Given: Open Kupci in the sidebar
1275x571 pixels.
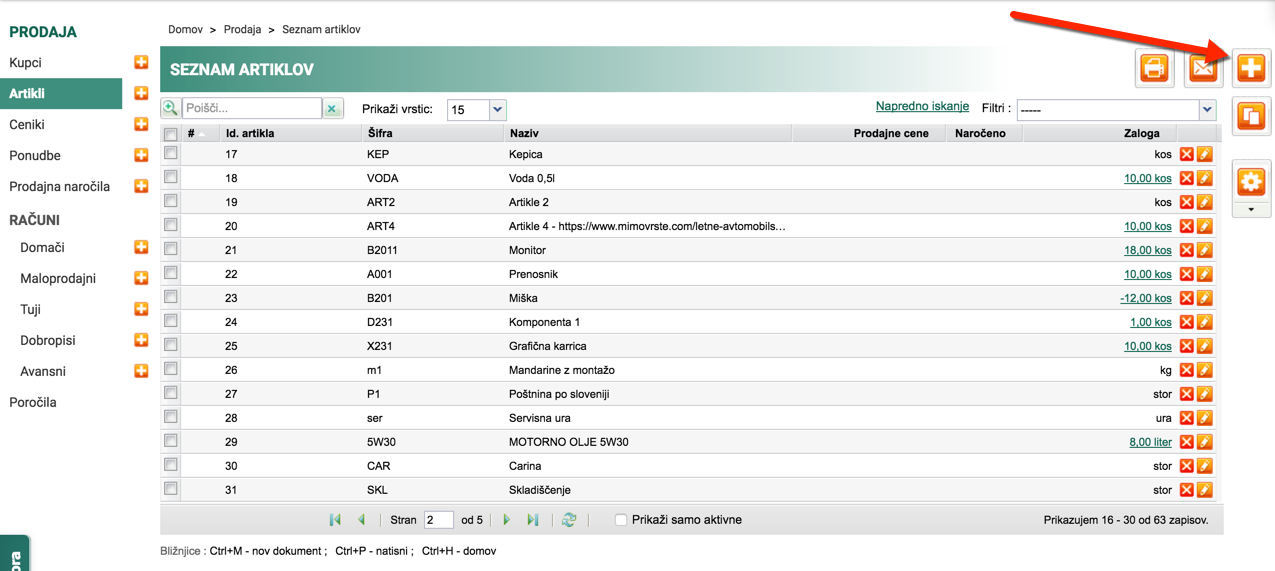Looking at the screenshot, I should coord(25,62).
